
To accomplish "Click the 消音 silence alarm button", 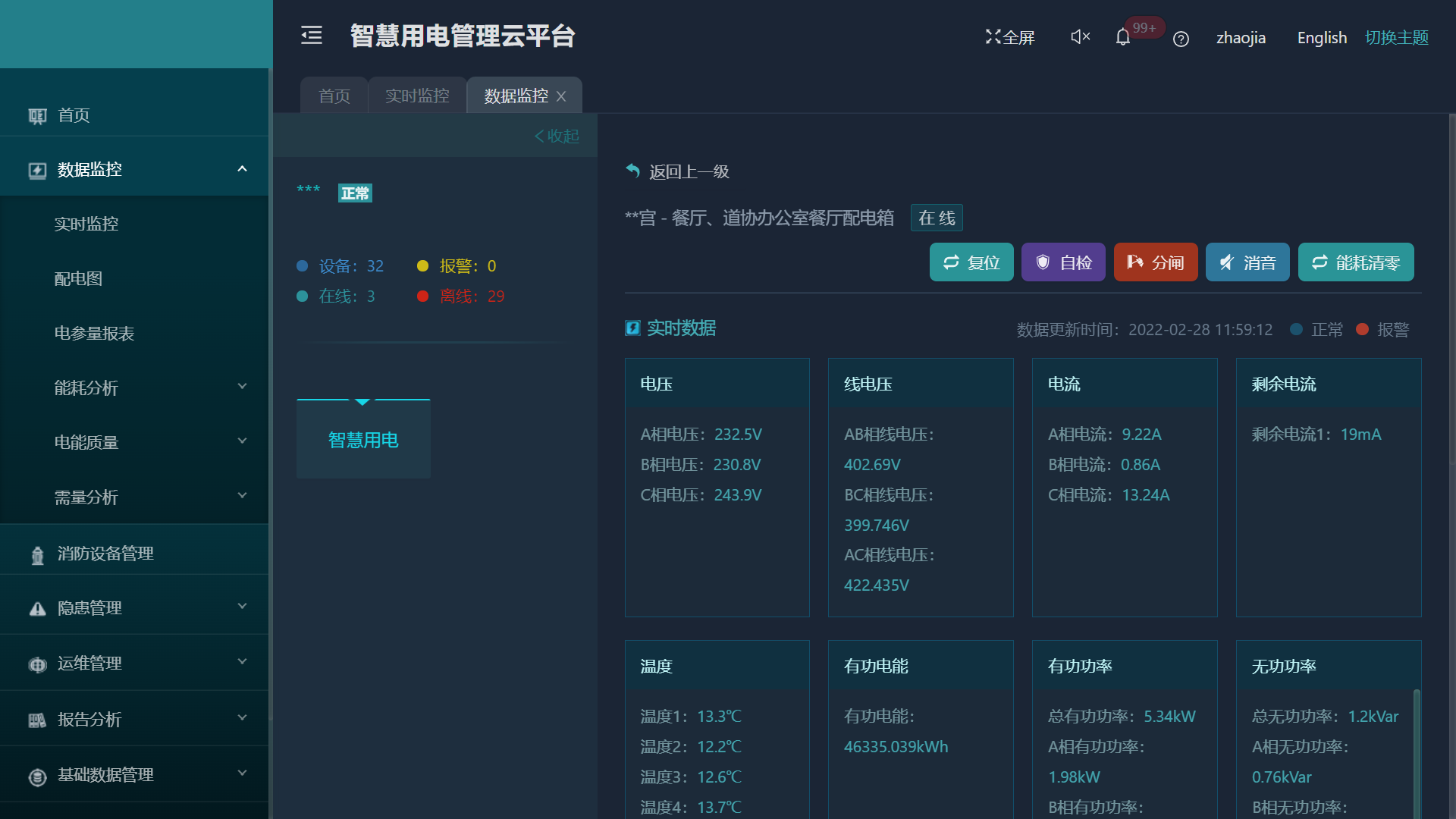I will click(1247, 262).
